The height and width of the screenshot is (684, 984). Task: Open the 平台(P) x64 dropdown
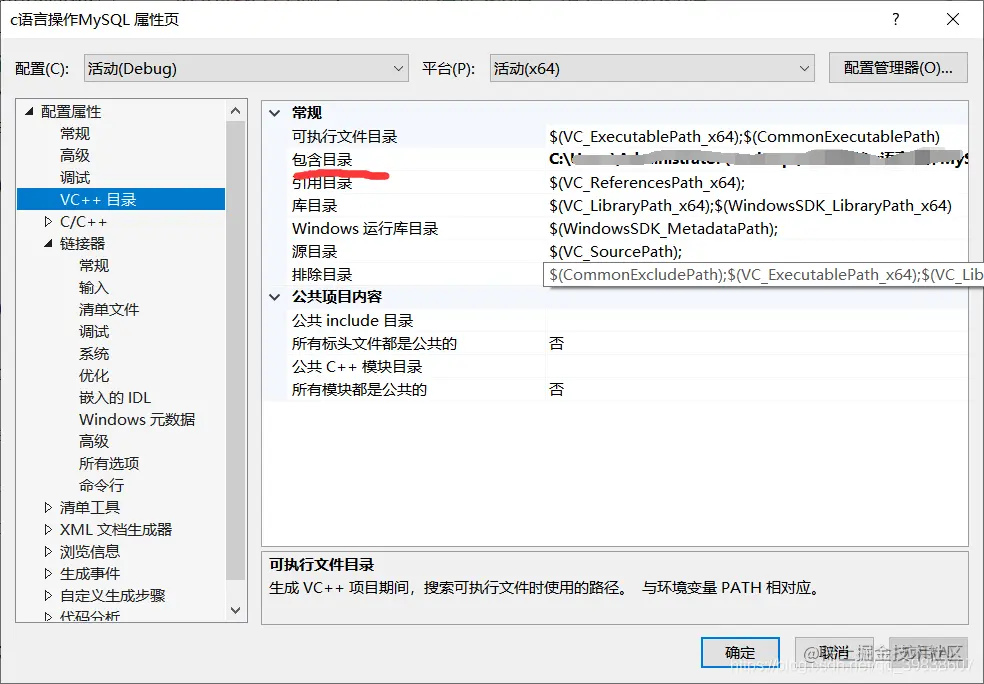coord(652,68)
